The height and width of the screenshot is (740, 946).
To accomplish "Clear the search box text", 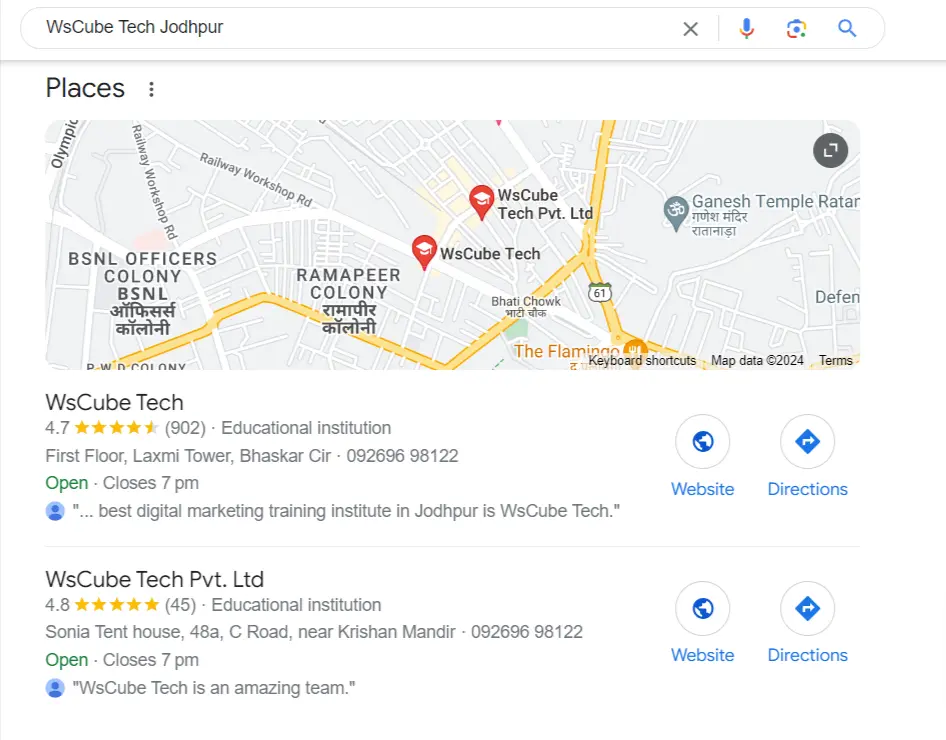I will [x=690, y=29].
